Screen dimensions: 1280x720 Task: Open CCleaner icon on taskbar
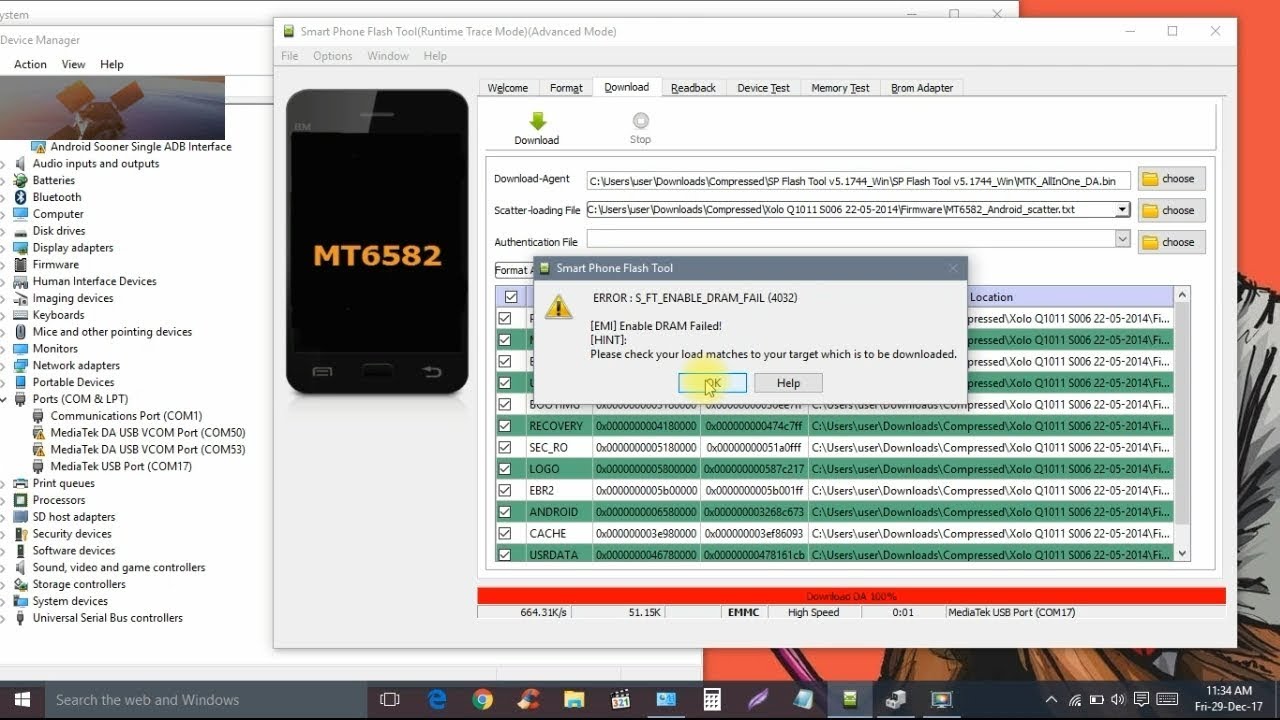528,700
